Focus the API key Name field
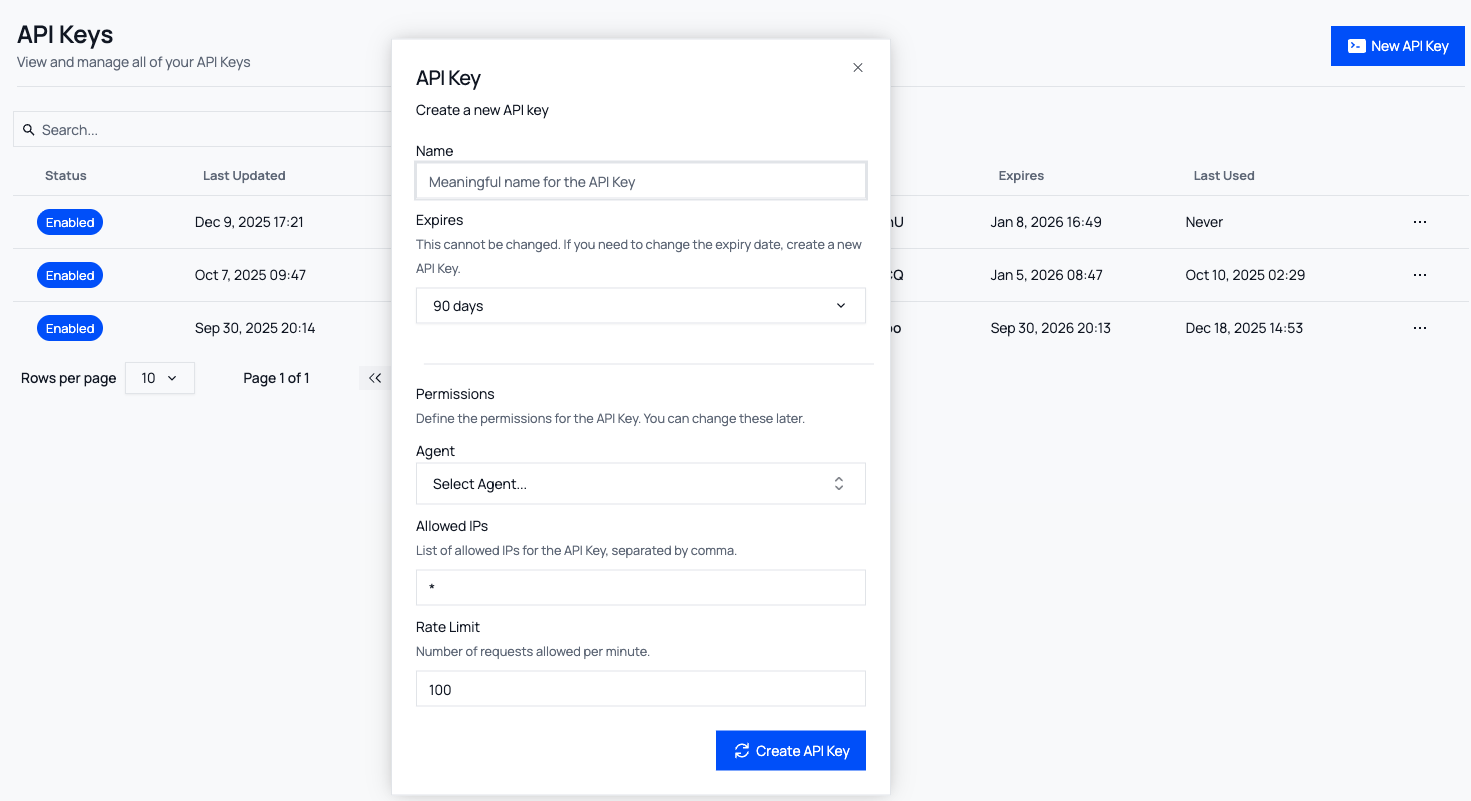Image resolution: width=1471 pixels, height=801 pixels. point(640,182)
